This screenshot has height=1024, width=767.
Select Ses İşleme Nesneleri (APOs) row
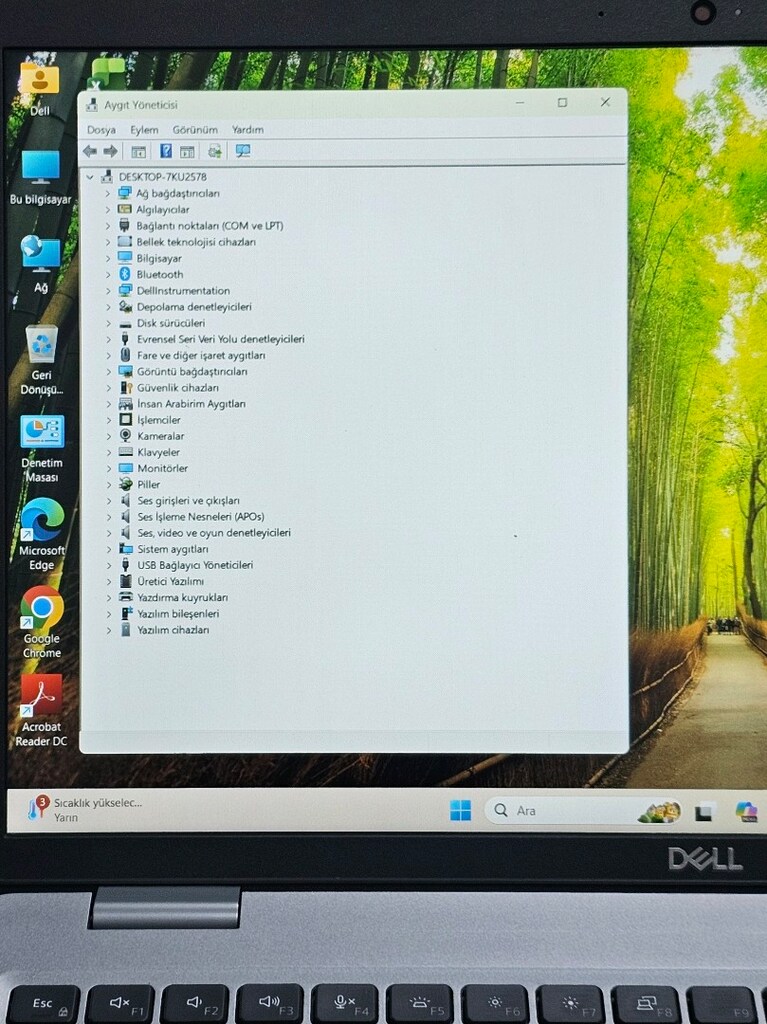pyautogui.click(x=201, y=517)
